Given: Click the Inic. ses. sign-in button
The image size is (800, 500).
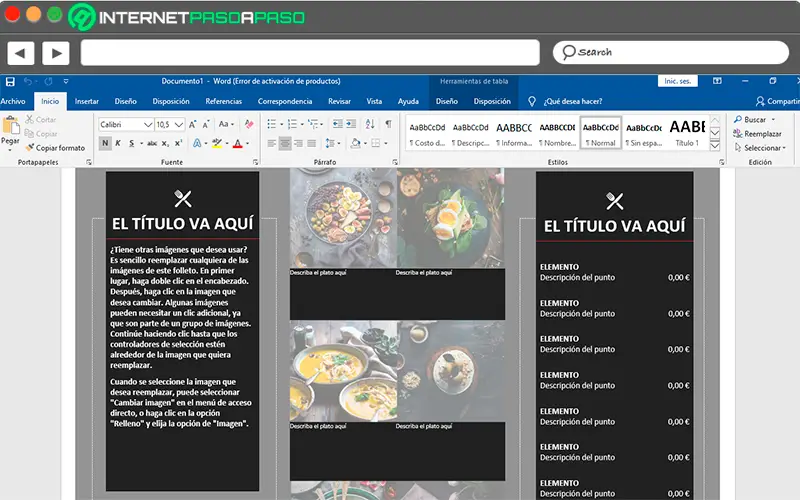Looking at the screenshot, I should pyautogui.click(x=678, y=81).
